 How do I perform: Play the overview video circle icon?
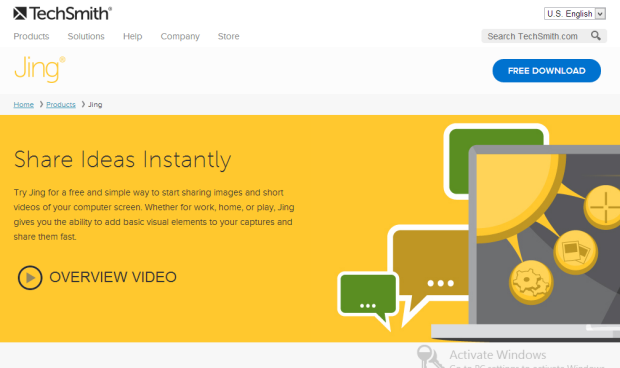[x=30, y=277]
